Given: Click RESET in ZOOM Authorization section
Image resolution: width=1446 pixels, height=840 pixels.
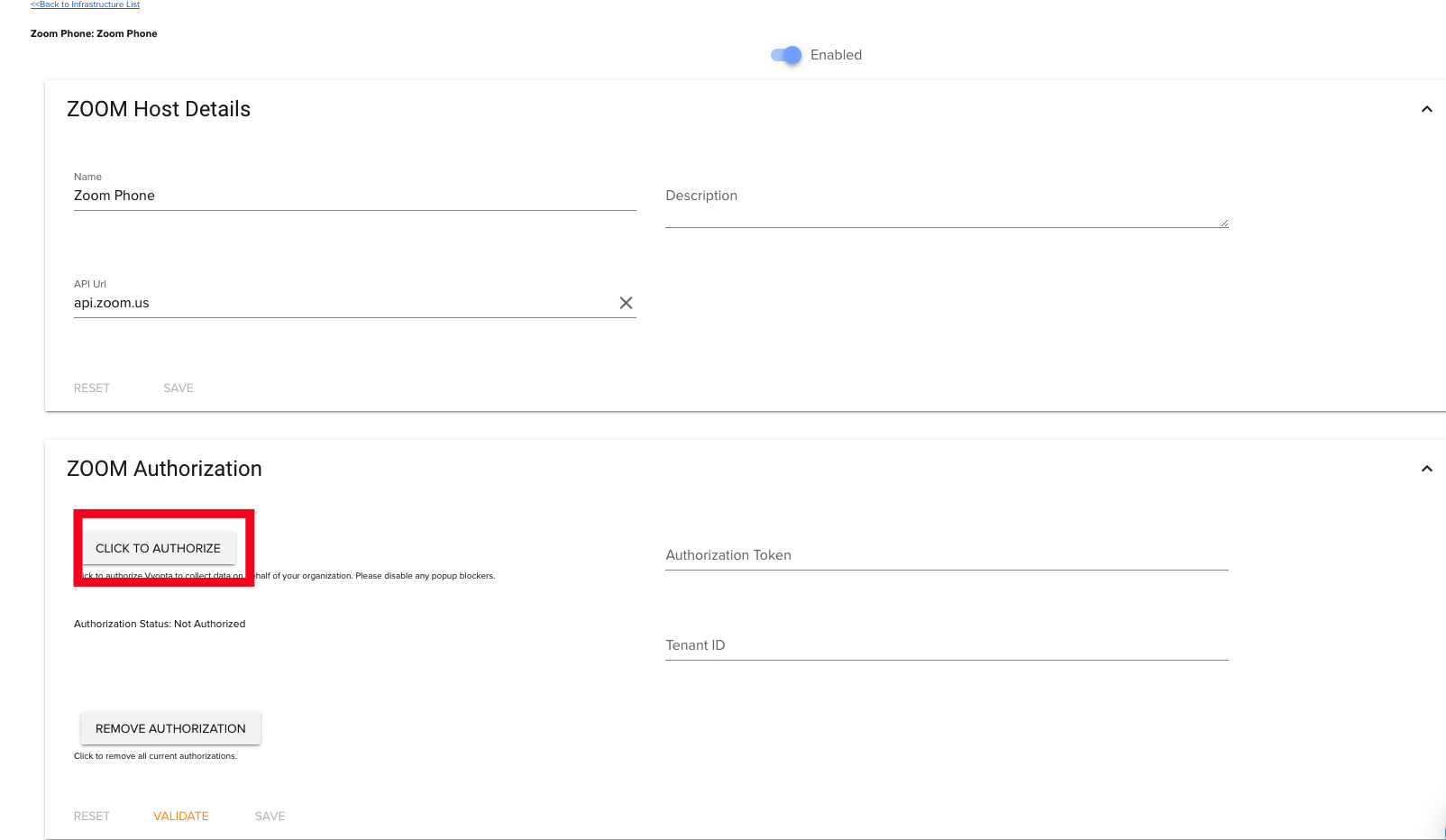Looking at the screenshot, I should (92, 816).
